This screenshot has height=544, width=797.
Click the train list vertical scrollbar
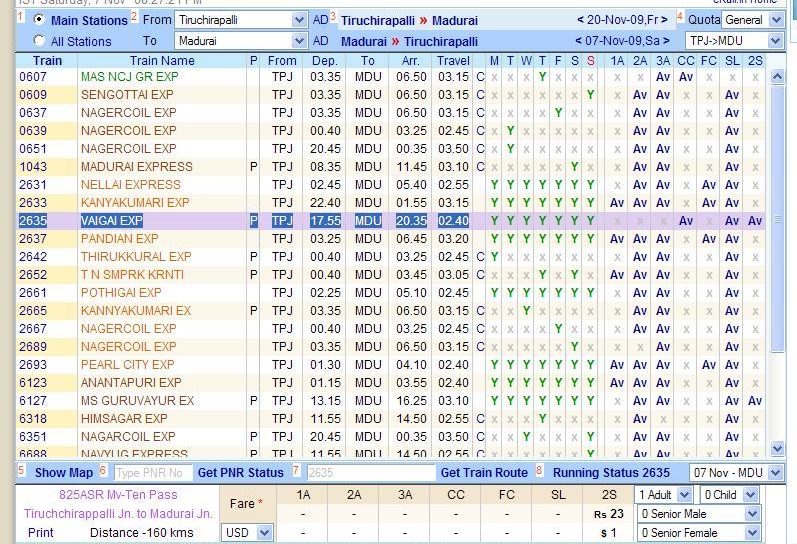coord(779,250)
